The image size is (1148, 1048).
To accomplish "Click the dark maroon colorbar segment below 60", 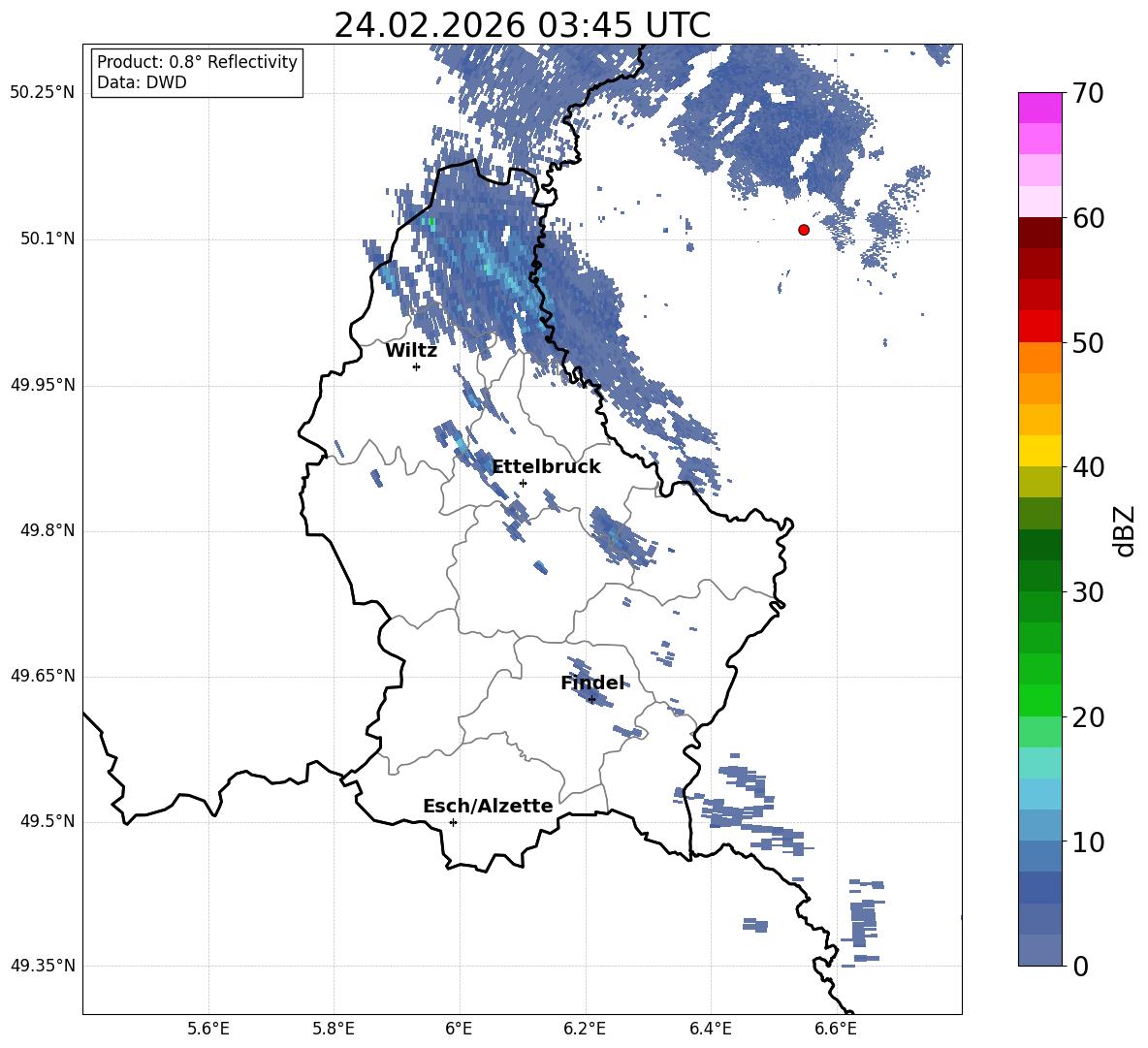I will pyautogui.click(x=1039, y=234).
